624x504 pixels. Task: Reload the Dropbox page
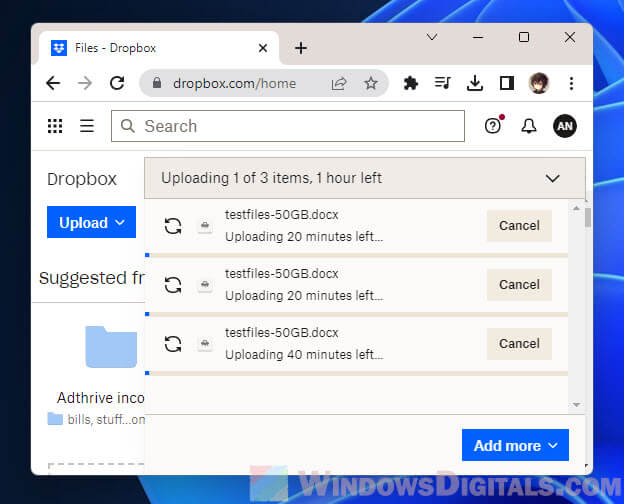tap(117, 83)
